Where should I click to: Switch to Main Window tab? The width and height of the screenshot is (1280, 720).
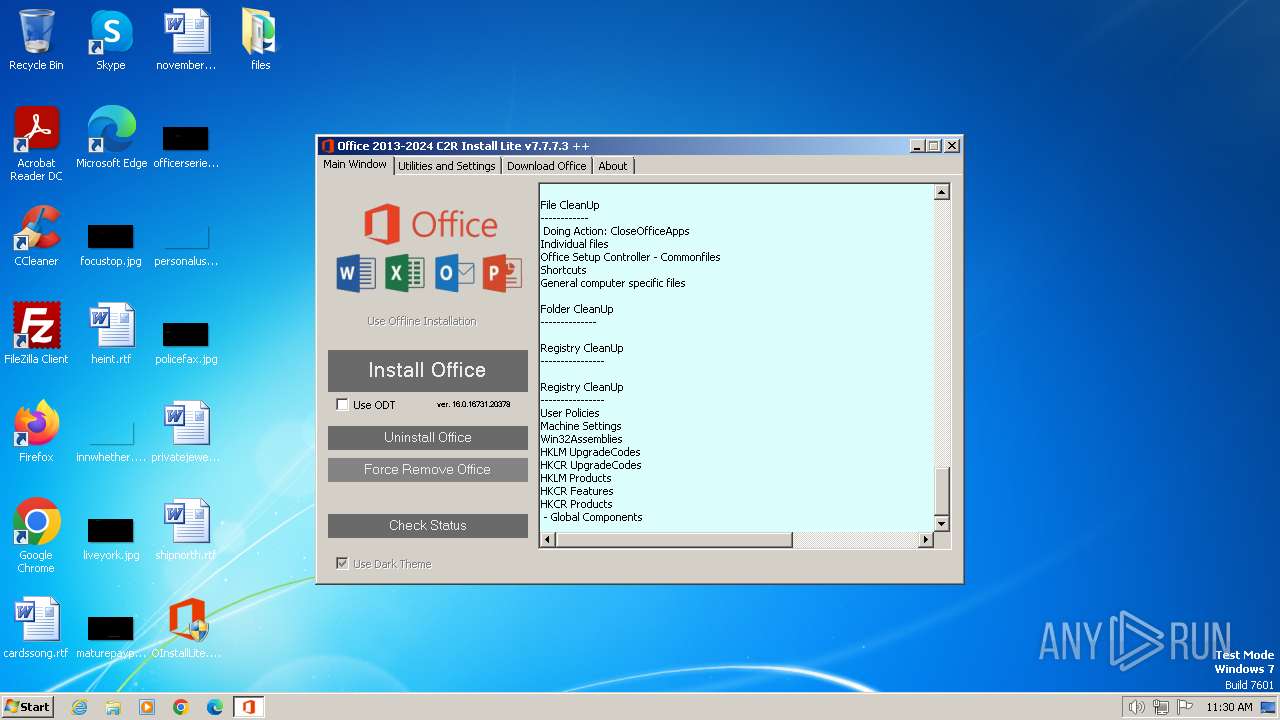355,165
